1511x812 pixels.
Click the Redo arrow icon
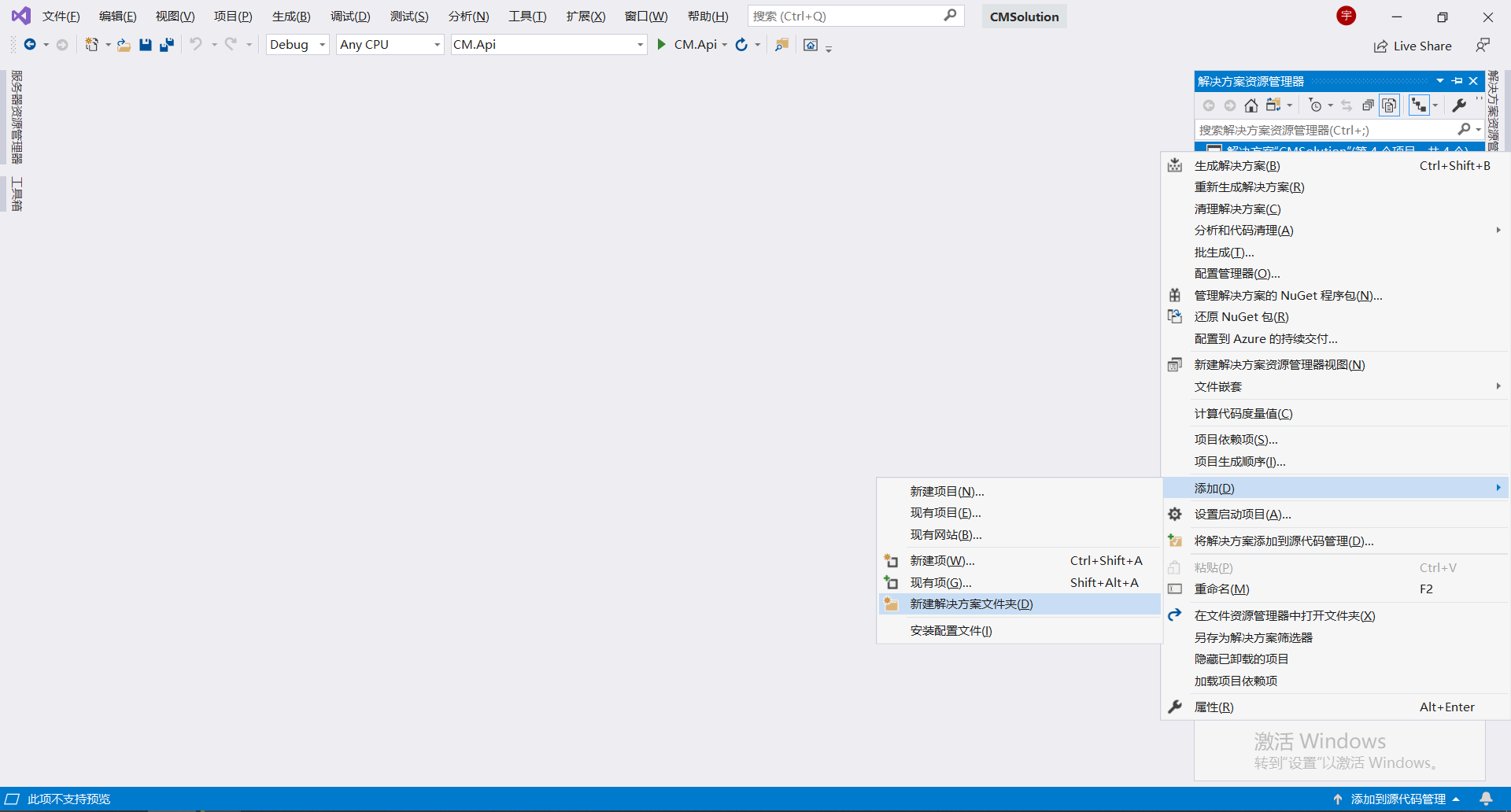coord(231,45)
